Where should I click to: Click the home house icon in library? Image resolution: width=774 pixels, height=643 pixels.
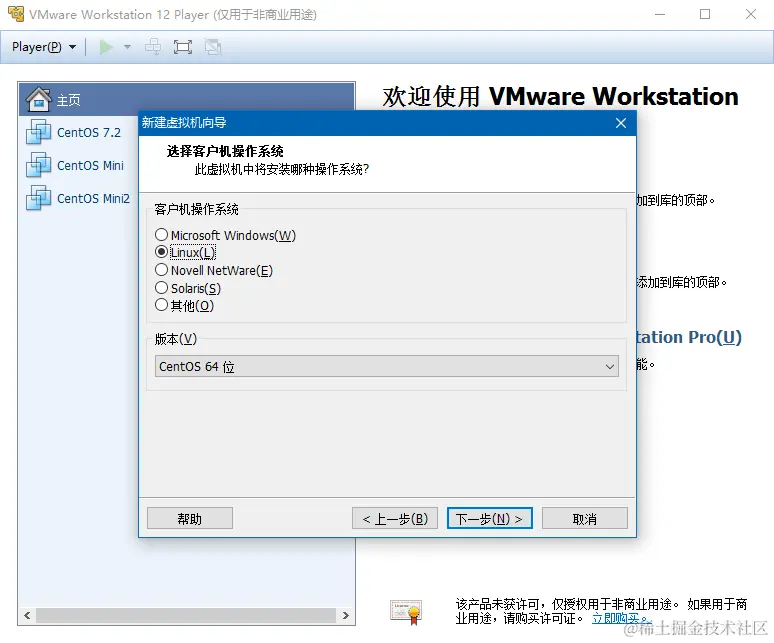point(39,99)
